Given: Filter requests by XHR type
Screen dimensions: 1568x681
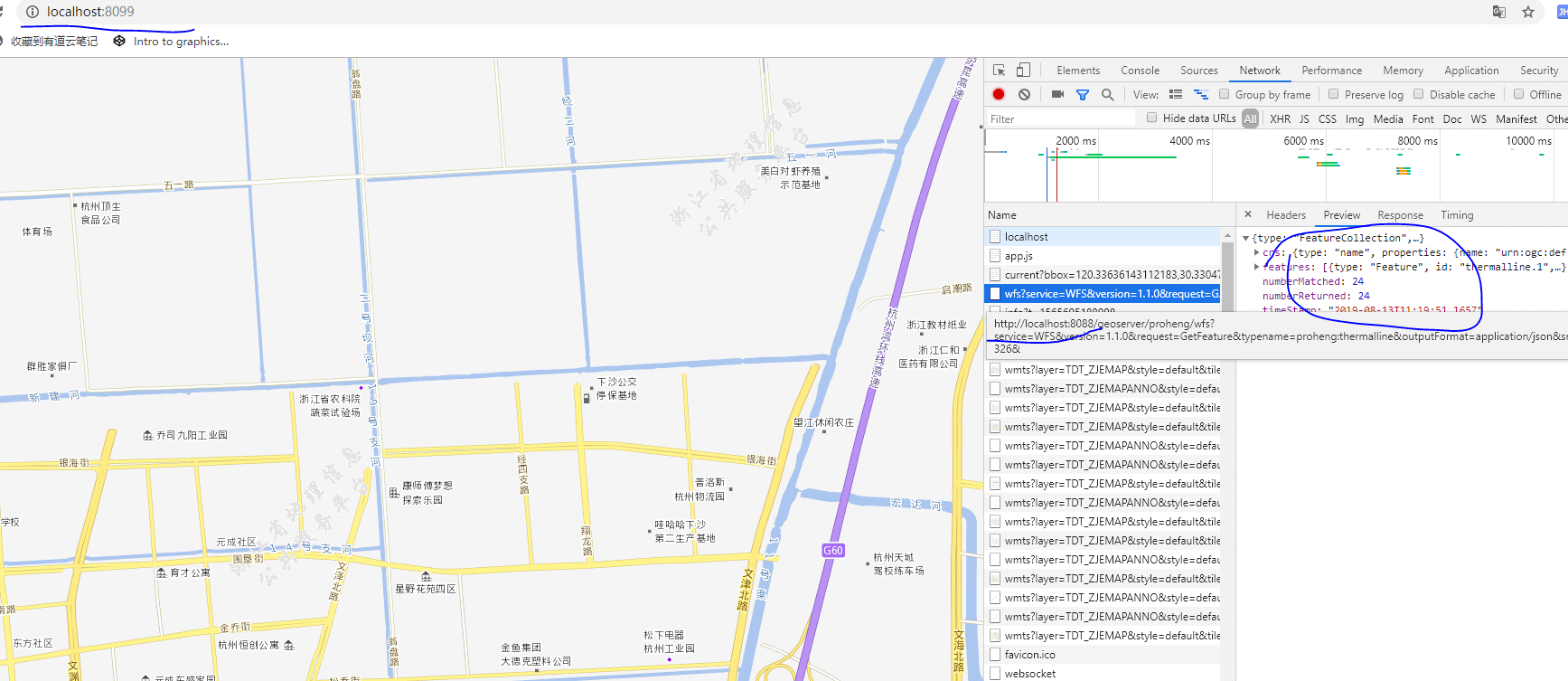Looking at the screenshot, I should tap(1280, 118).
